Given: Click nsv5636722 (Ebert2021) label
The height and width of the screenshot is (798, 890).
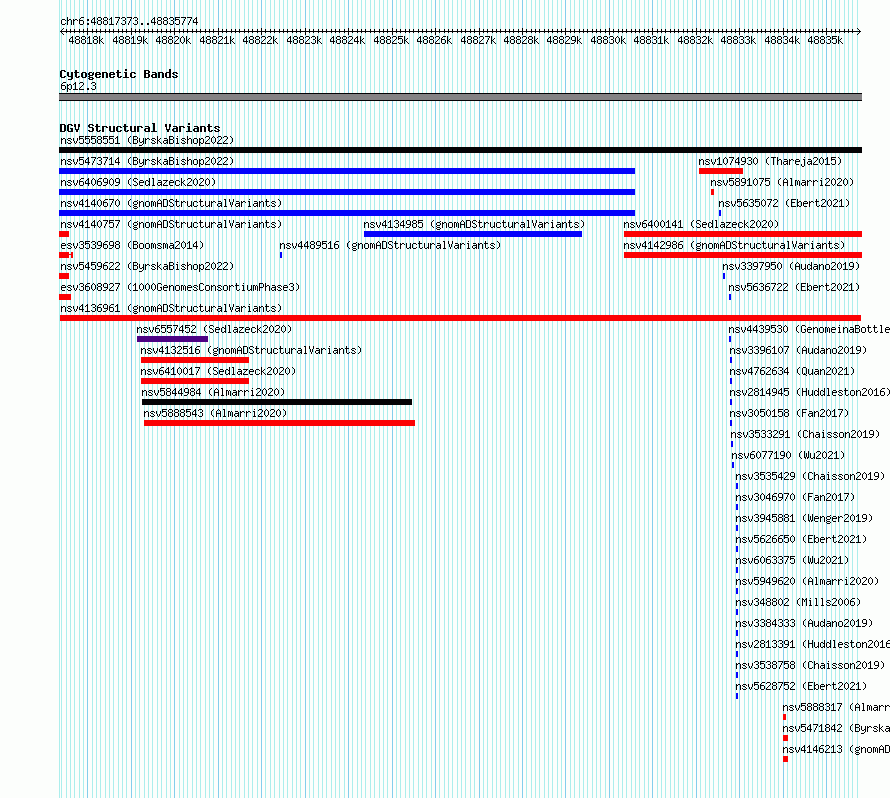Looking at the screenshot, I should [x=794, y=287].
